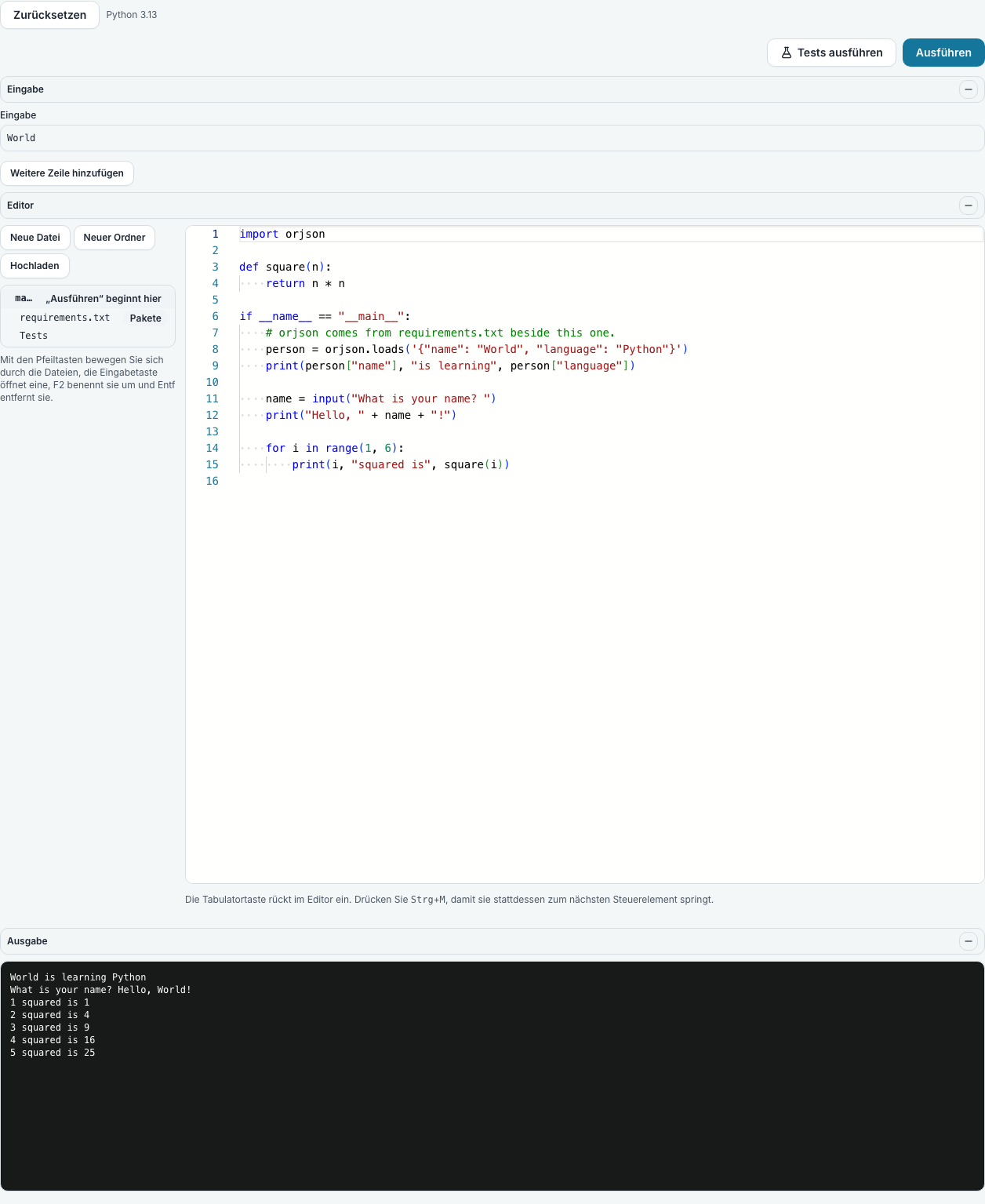This screenshot has width=985, height=1204.
Task: Click output line World is learning Python
Action: click(x=78, y=977)
